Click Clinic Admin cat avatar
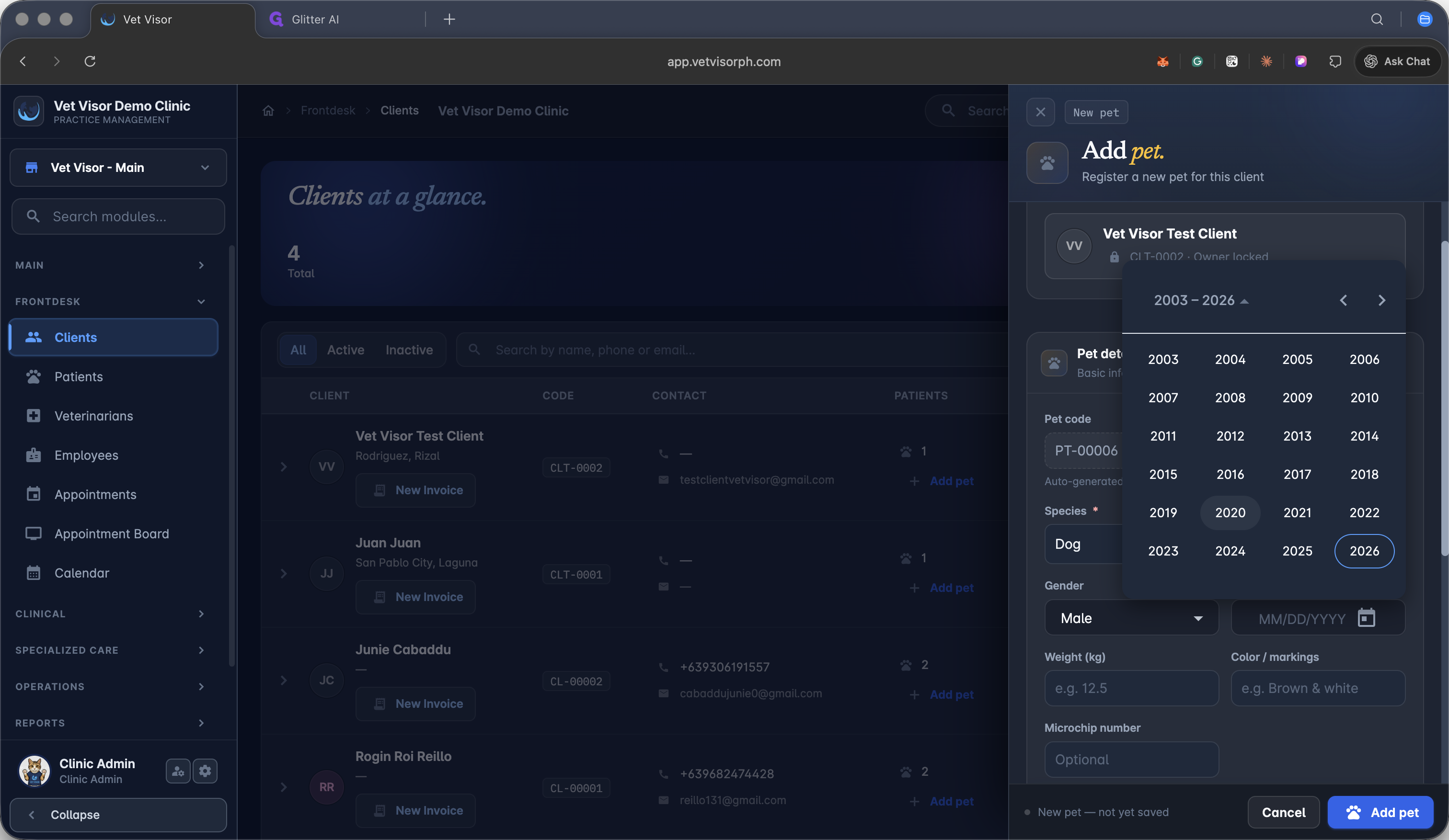The width and height of the screenshot is (1449, 840). point(34,771)
